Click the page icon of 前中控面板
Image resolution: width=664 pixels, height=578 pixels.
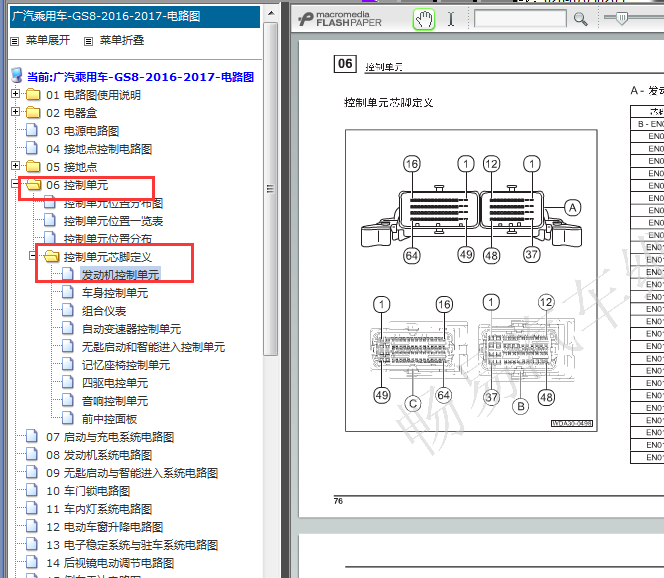tap(68, 418)
